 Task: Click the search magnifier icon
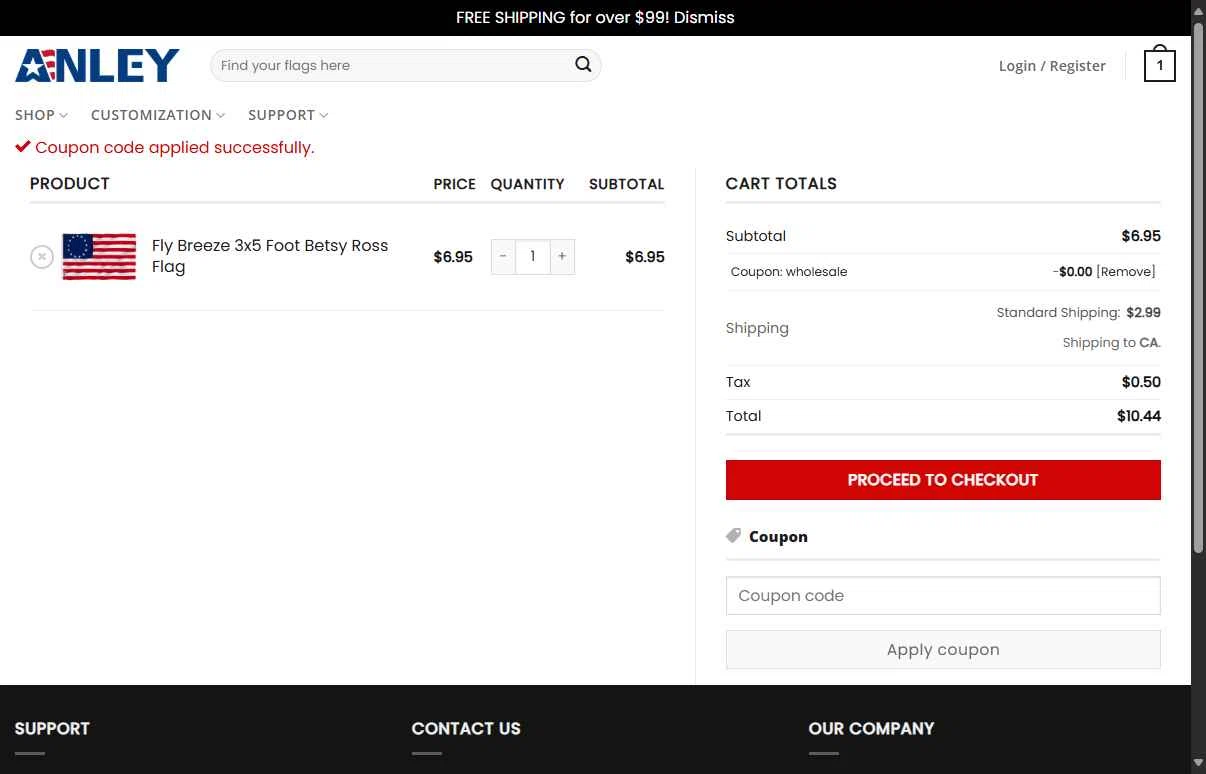[x=583, y=65]
